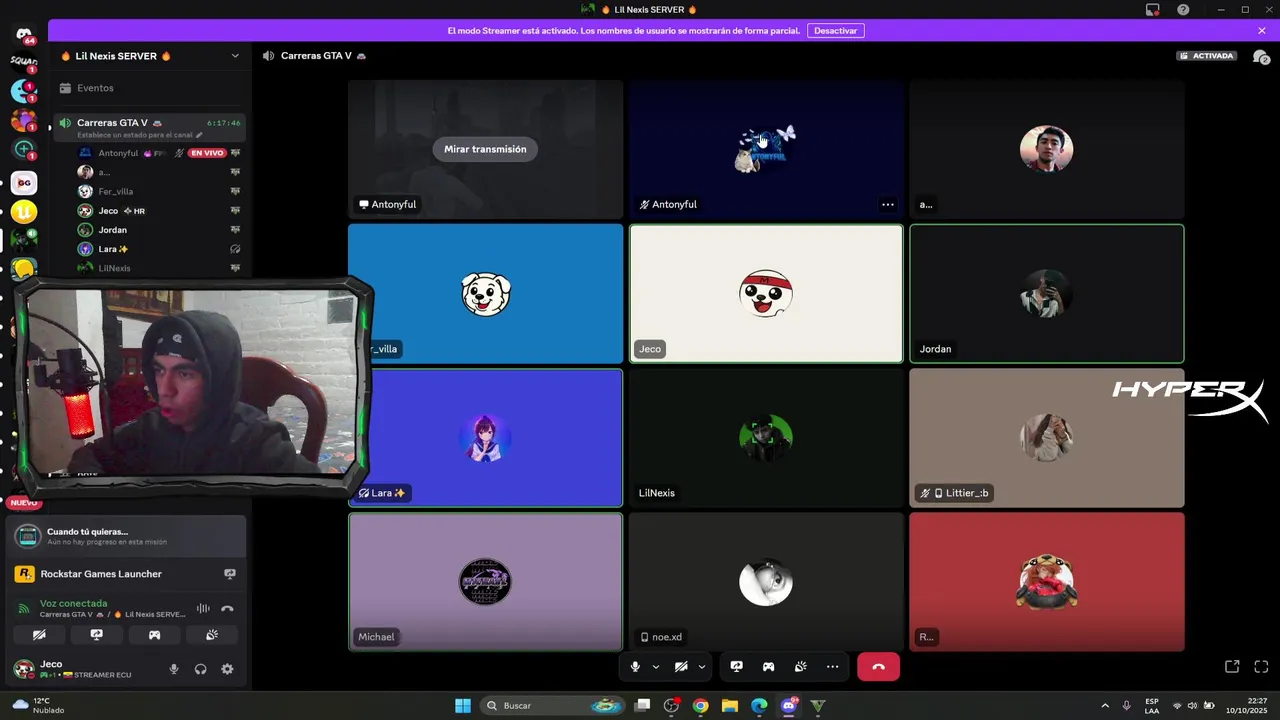Image resolution: width=1280 pixels, height=720 pixels.
Task: Select the Antonyful avatar video tile
Action: tap(766, 149)
